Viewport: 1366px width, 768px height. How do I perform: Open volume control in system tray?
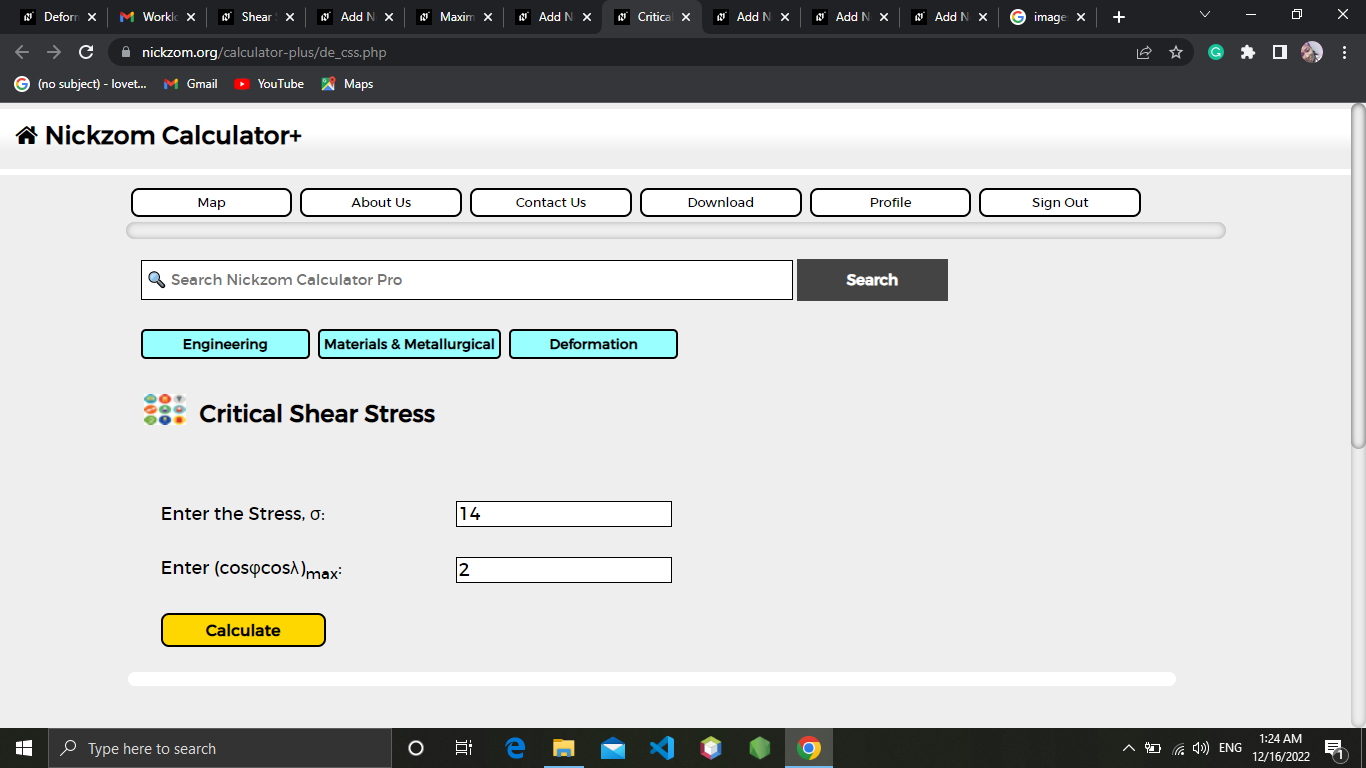coord(1201,748)
